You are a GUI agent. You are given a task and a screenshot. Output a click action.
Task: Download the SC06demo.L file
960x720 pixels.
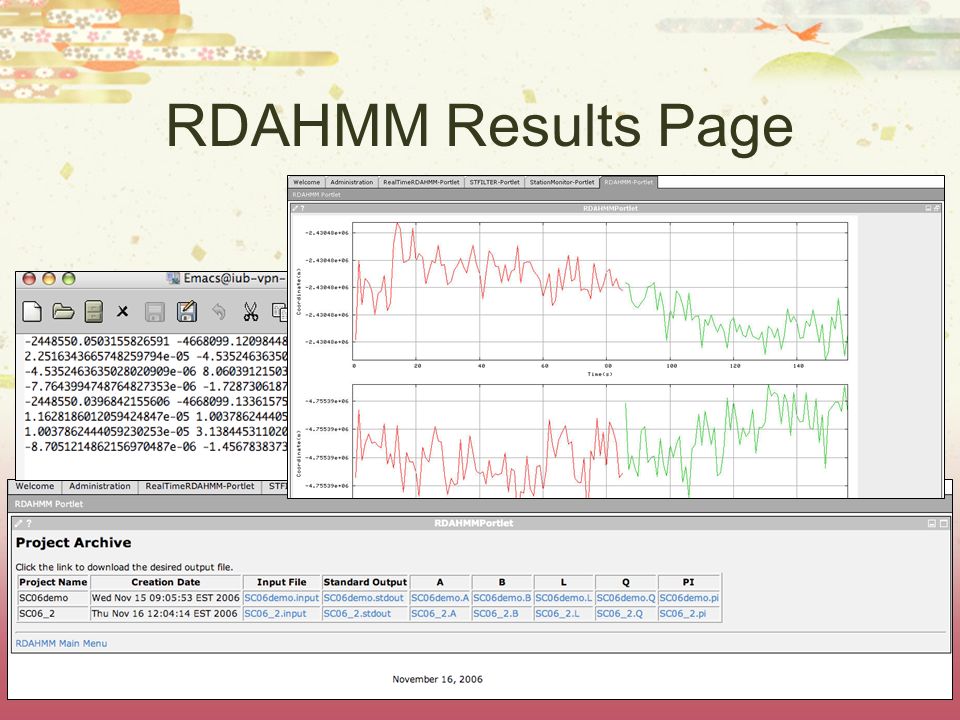(x=564, y=598)
